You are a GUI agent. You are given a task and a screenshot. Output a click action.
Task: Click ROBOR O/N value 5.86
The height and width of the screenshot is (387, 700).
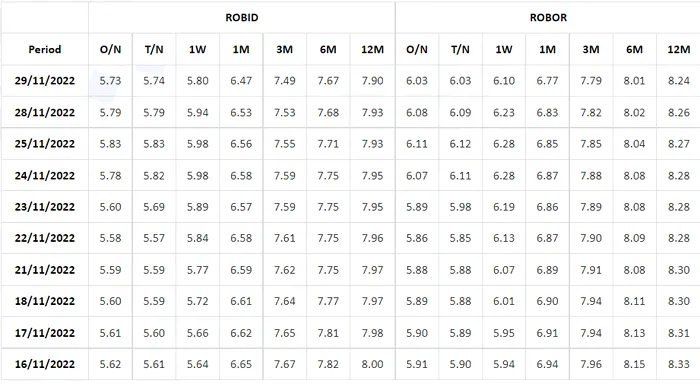417,238
